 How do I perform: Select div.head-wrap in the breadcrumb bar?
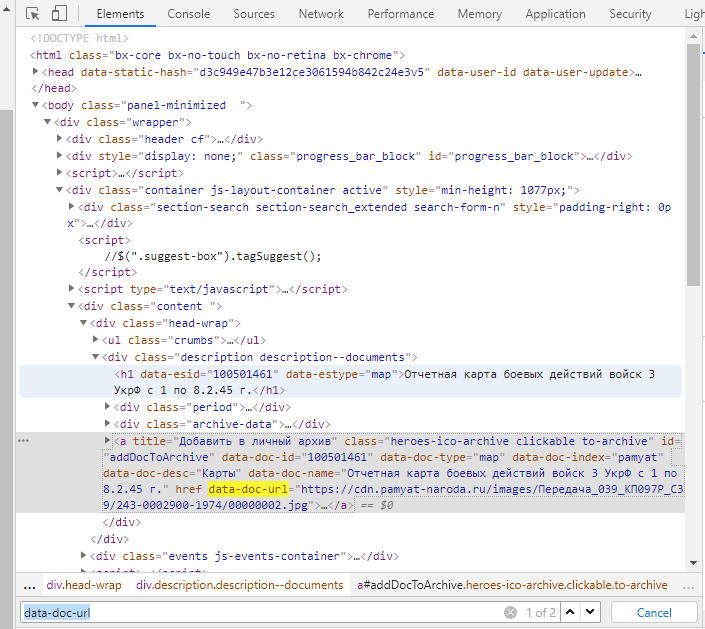click(84, 585)
